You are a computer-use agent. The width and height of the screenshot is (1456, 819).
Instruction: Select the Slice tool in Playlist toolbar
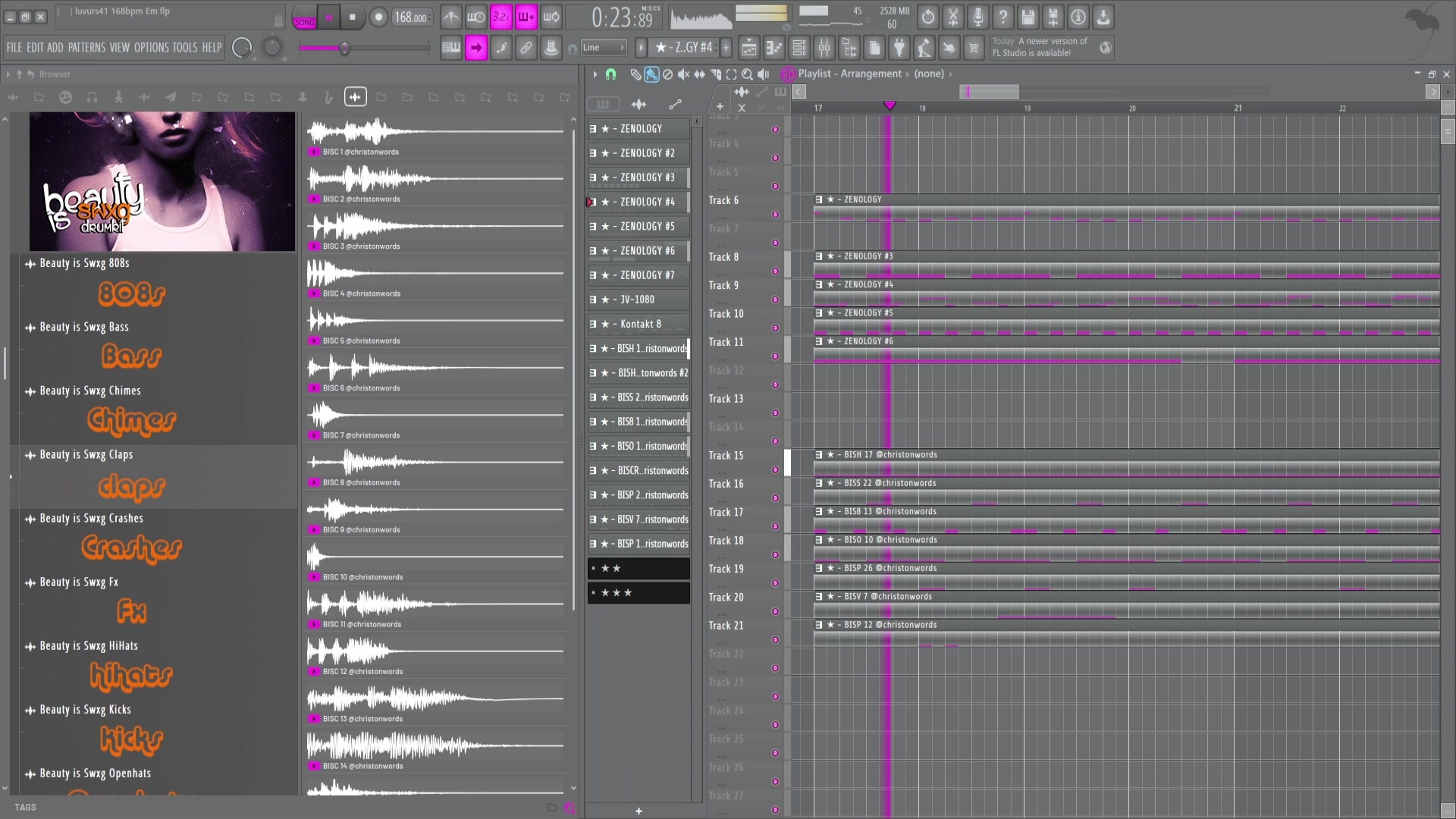[x=715, y=74]
